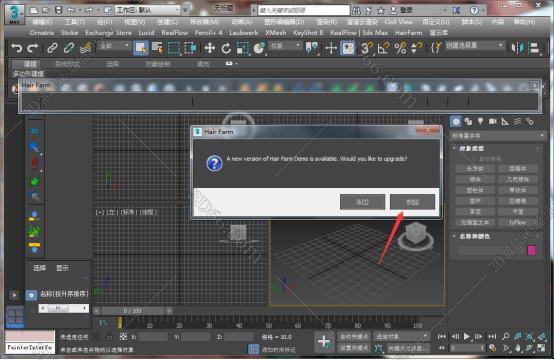
Task: Toggle the Window/Crossing selection icon
Action: [190, 48]
